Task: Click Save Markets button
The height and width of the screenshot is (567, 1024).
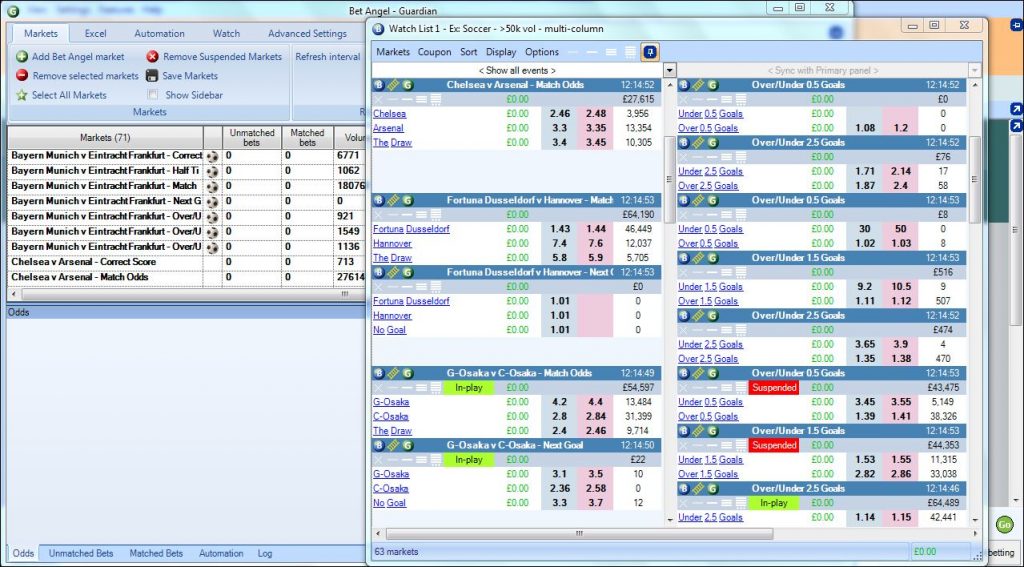Action: point(182,76)
